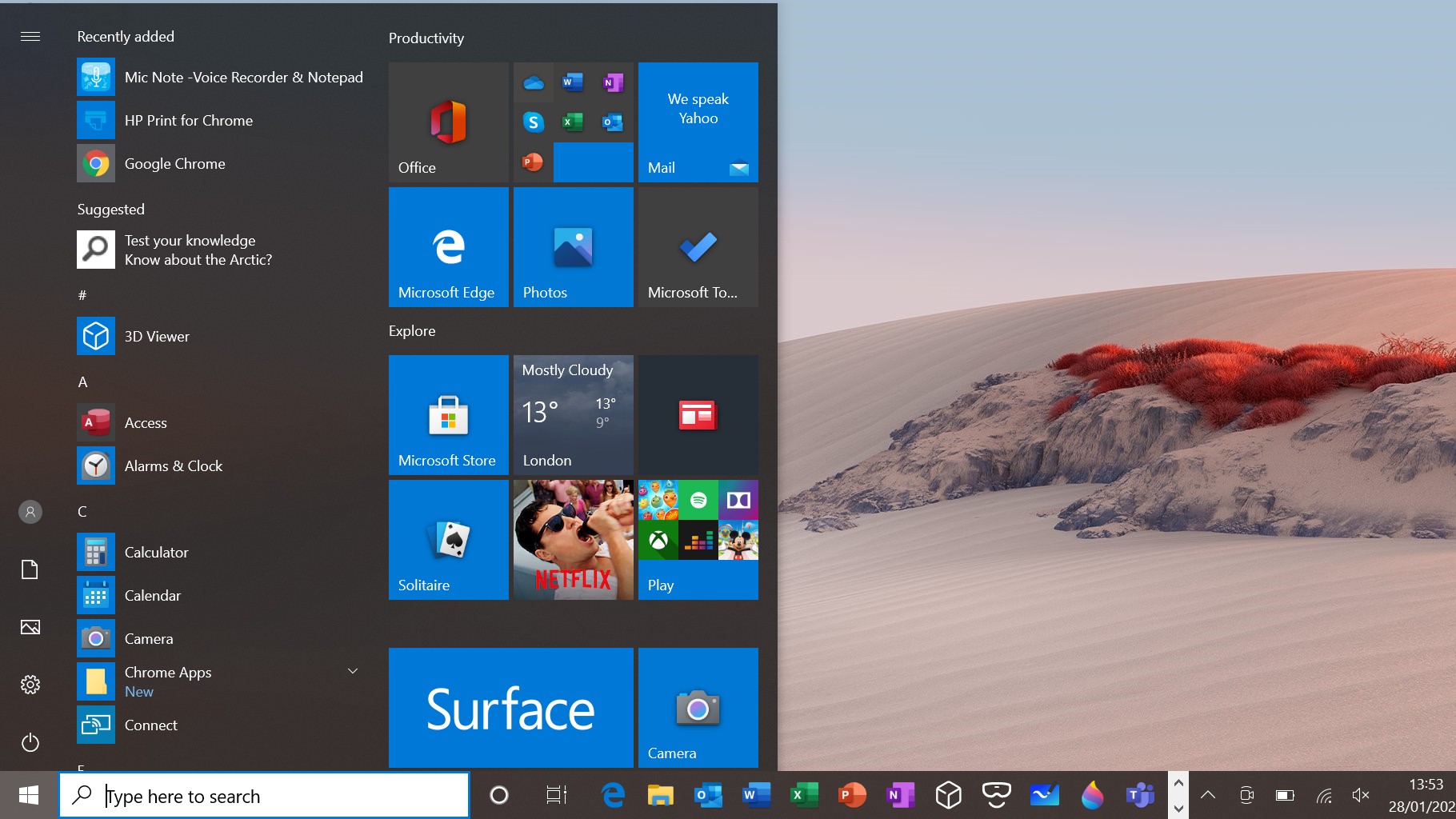This screenshot has height=819, width=1456.
Task: Jump to letter A app group
Action: (82, 382)
